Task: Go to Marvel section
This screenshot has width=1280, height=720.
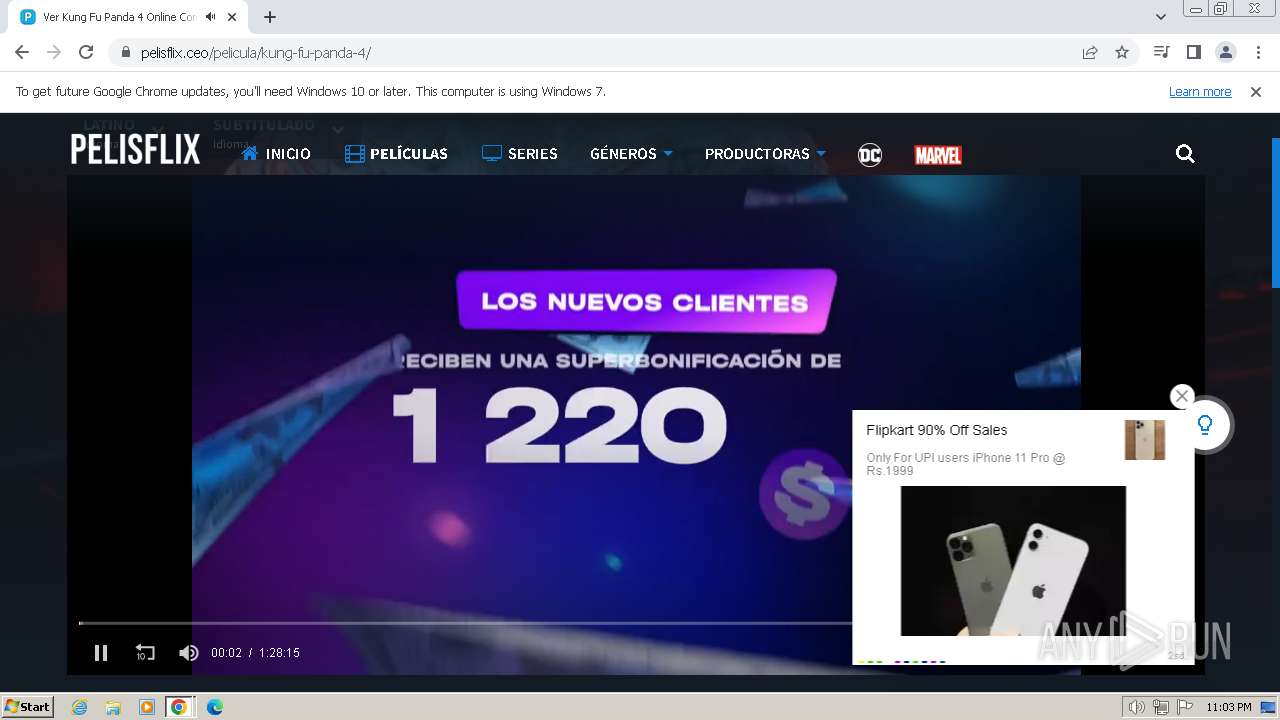Action: tap(938, 155)
